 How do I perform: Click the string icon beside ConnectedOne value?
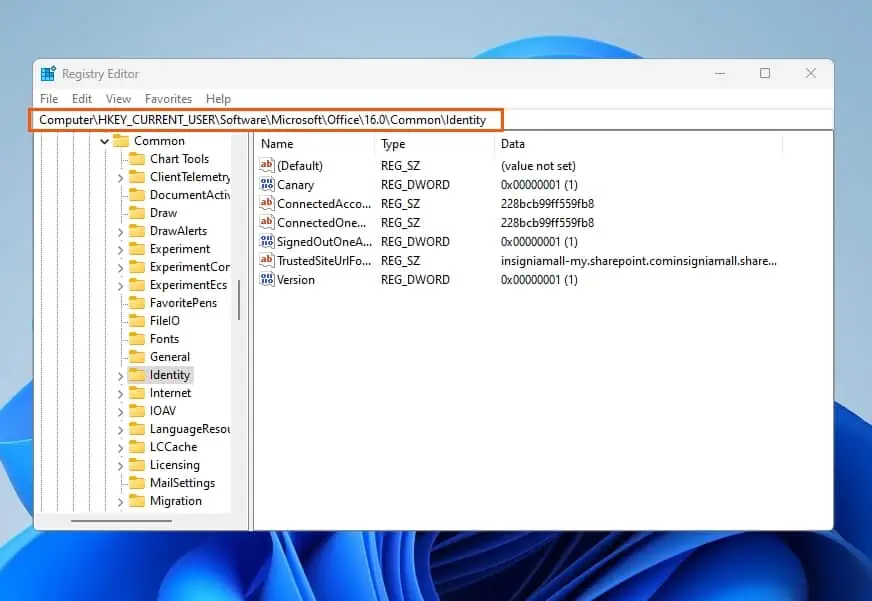266,223
